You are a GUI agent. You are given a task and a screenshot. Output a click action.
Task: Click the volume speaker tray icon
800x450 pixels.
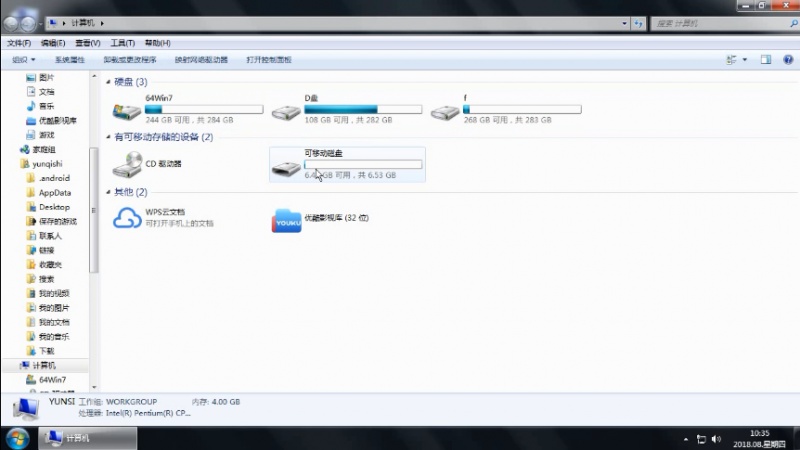click(x=716, y=439)
